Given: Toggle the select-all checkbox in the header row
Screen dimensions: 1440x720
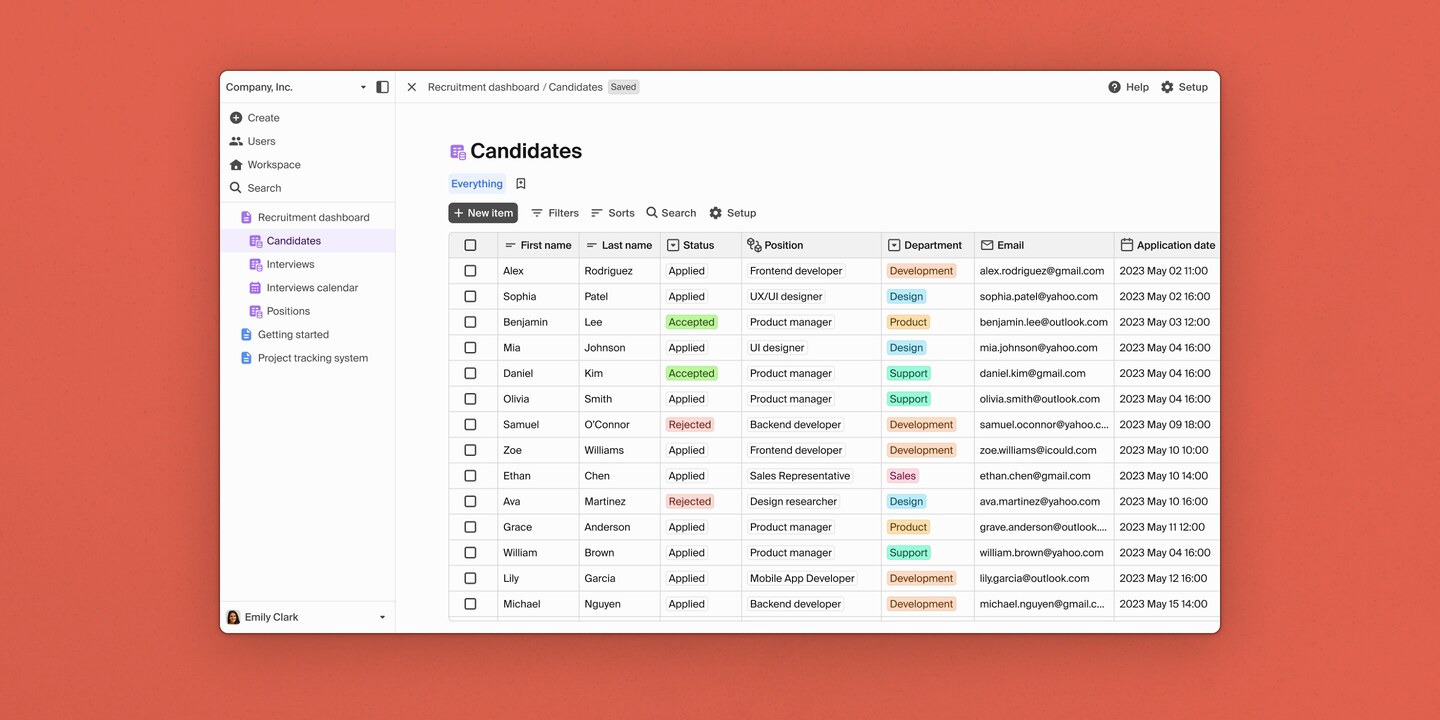Looking at the screenshot, I should 470,244.
